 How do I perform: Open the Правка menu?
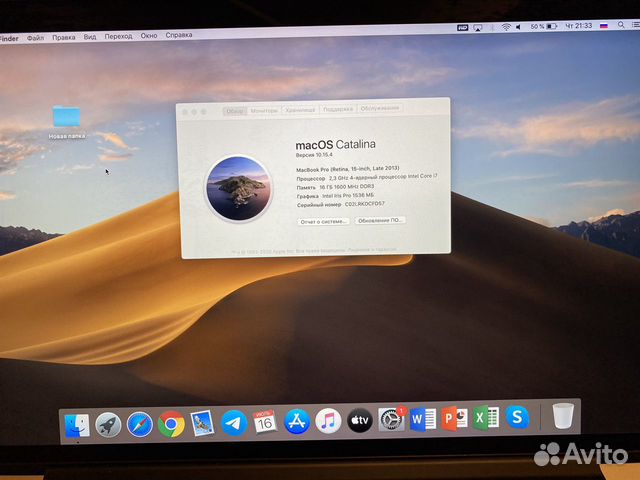coord(64,37)
